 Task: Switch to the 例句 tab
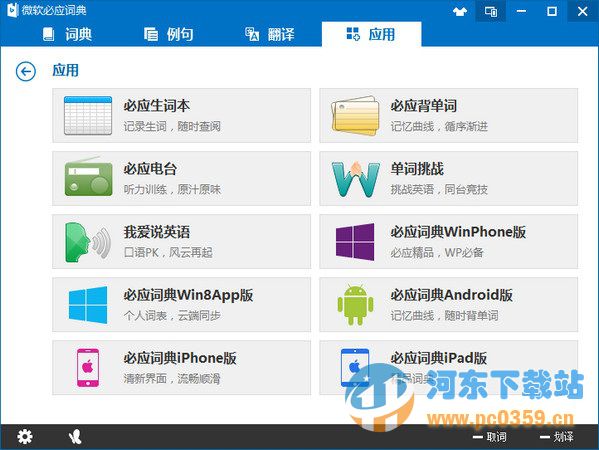(168, 34)
